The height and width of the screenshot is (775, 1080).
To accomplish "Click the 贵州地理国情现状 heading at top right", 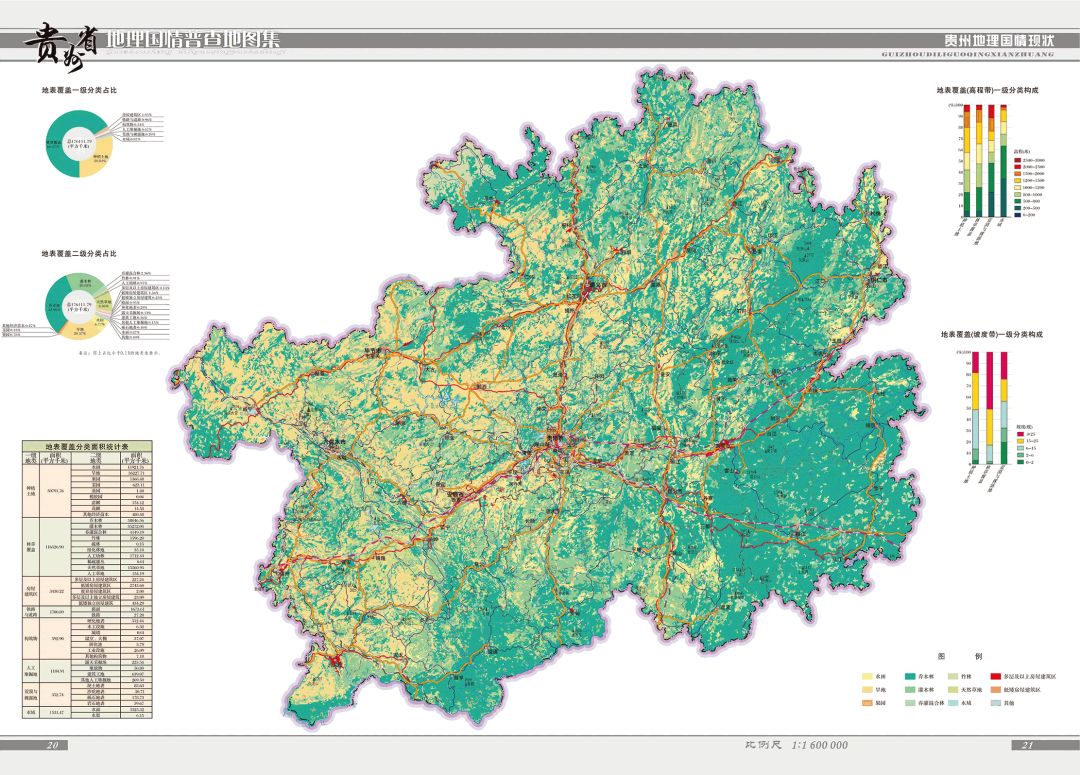I will 1000,41.
